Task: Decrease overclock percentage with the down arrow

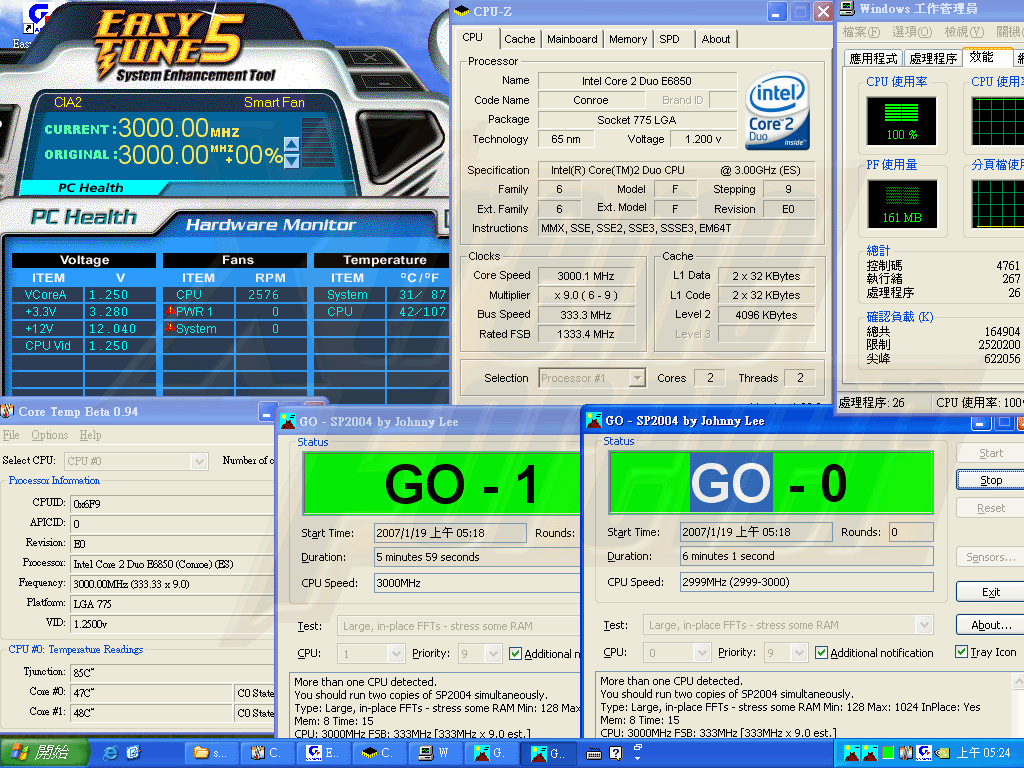Action: click(x=292, y=160)
